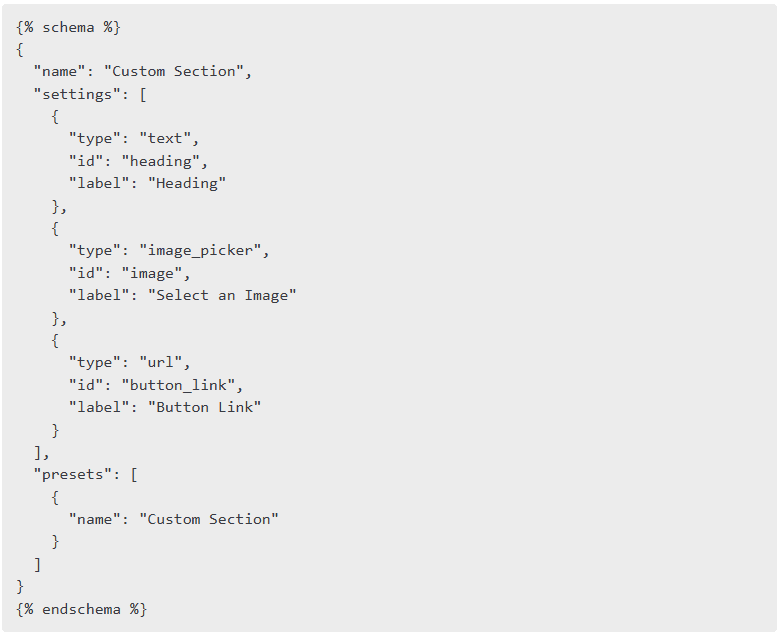Select the "text" type value
Image resolution: width=781 pixels, height=635 pixels.
165,138
